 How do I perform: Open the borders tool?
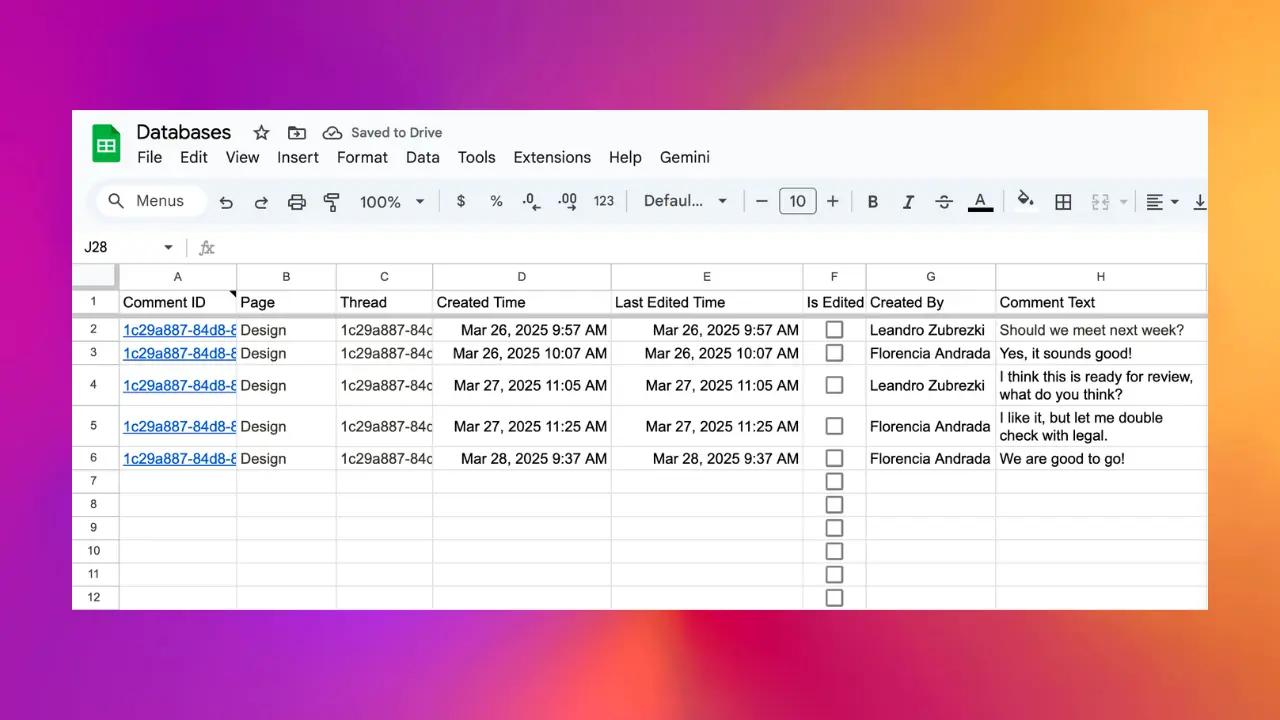click(x=1063, y=202)
